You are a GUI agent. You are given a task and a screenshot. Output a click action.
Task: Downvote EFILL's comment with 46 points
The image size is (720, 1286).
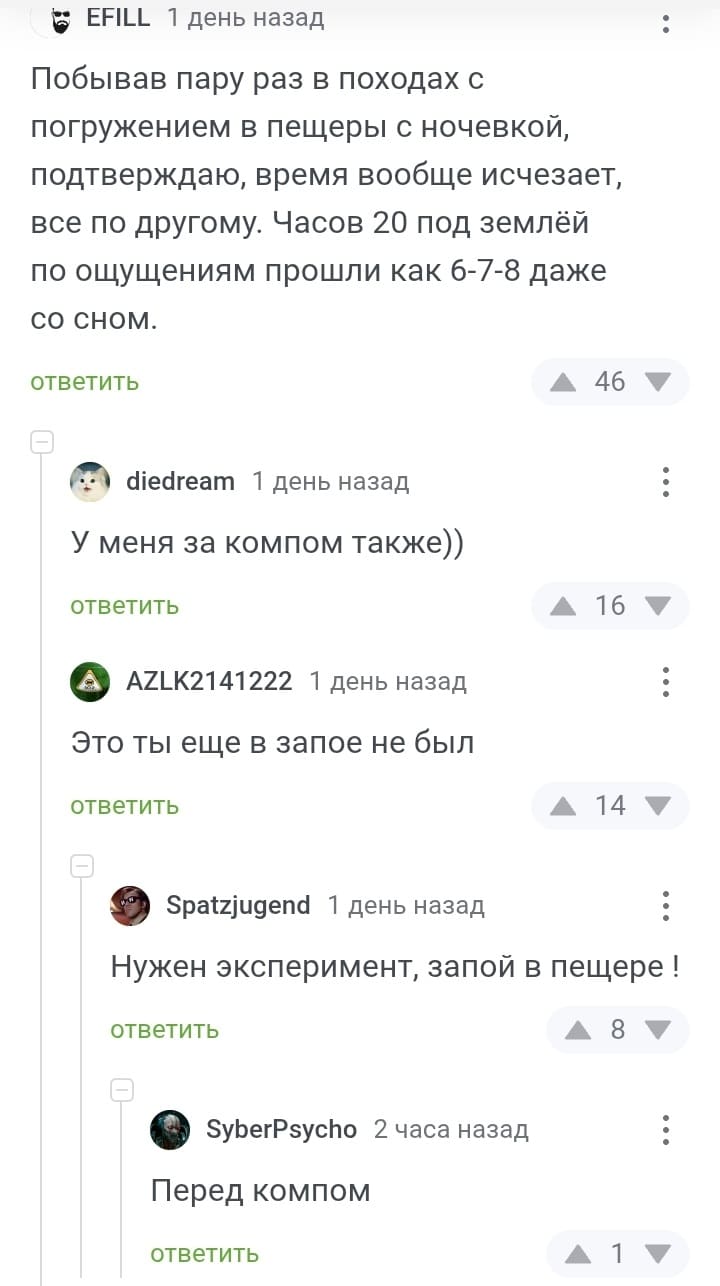658,382
